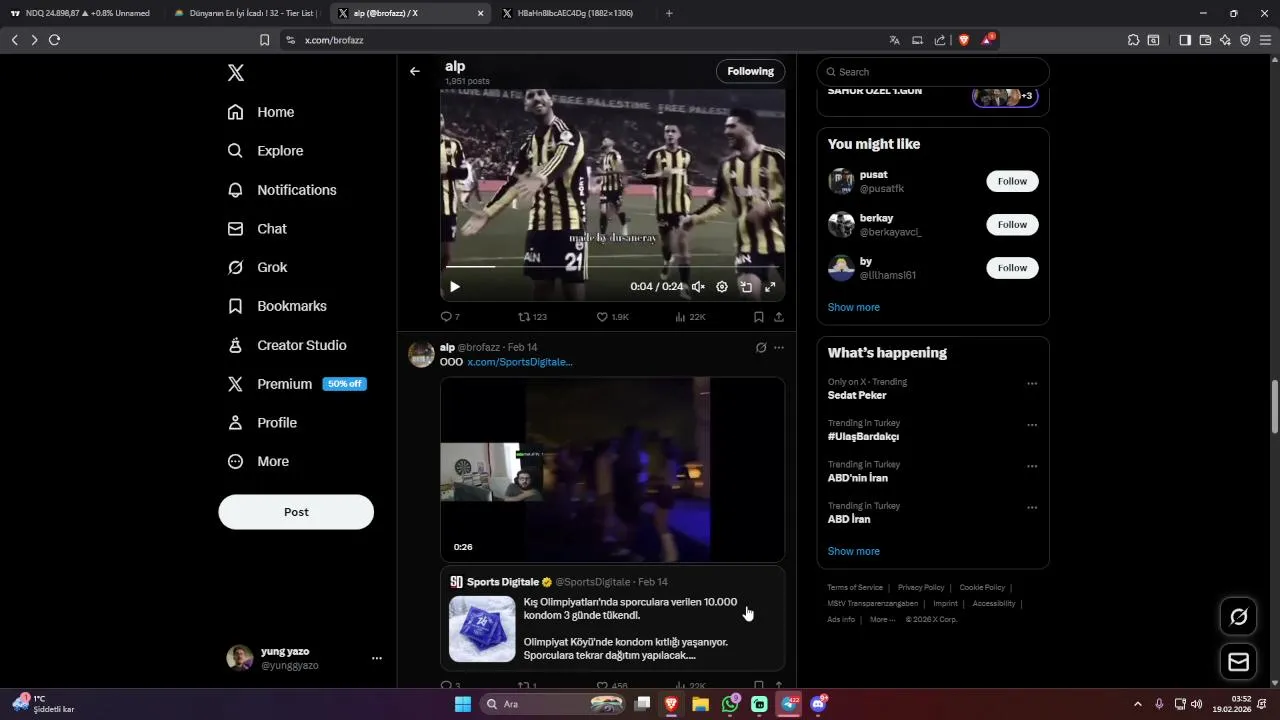Seek on the video progress bar

612,267
